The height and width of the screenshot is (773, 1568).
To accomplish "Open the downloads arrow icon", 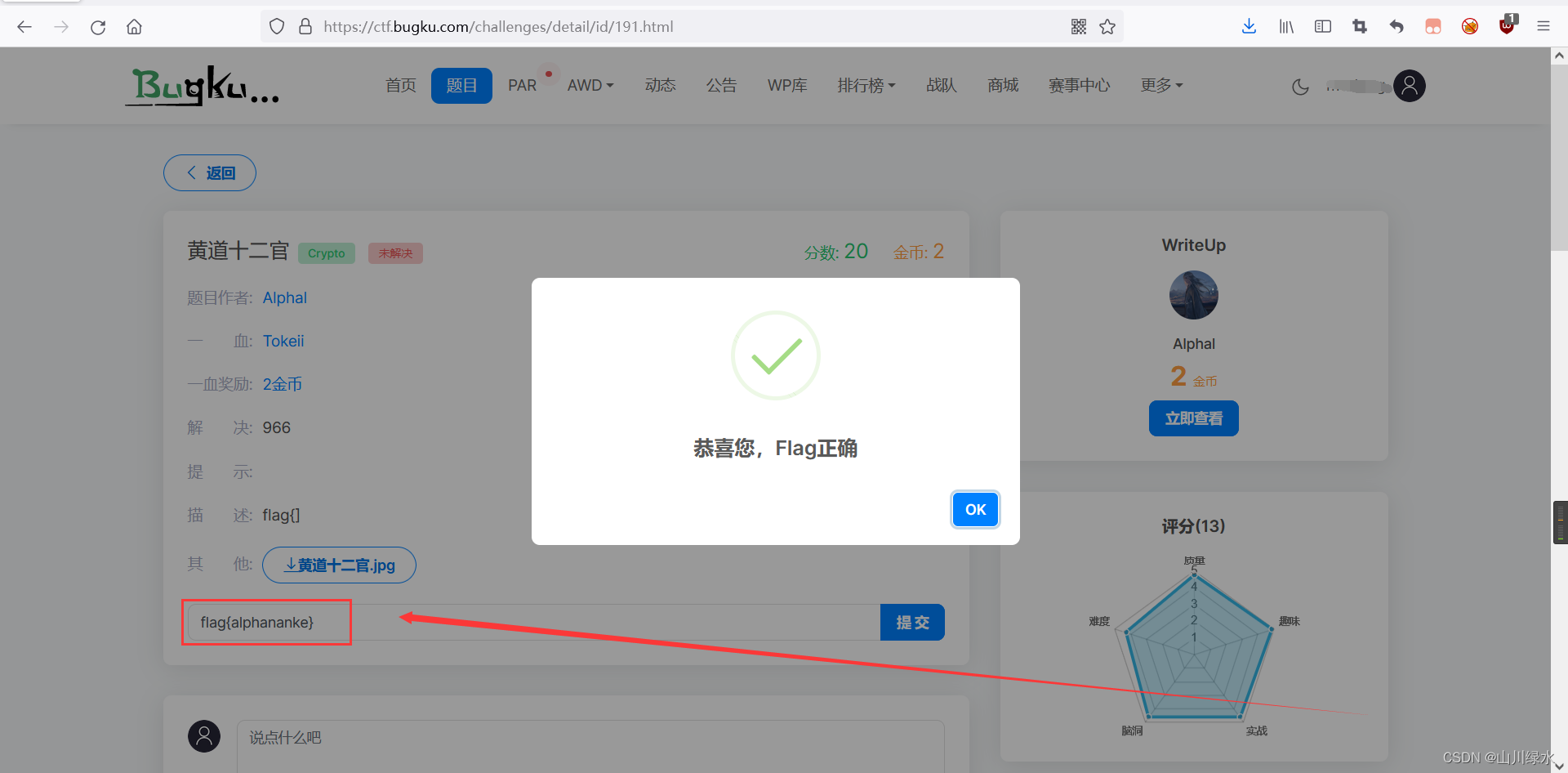I will coord(1249,27).
